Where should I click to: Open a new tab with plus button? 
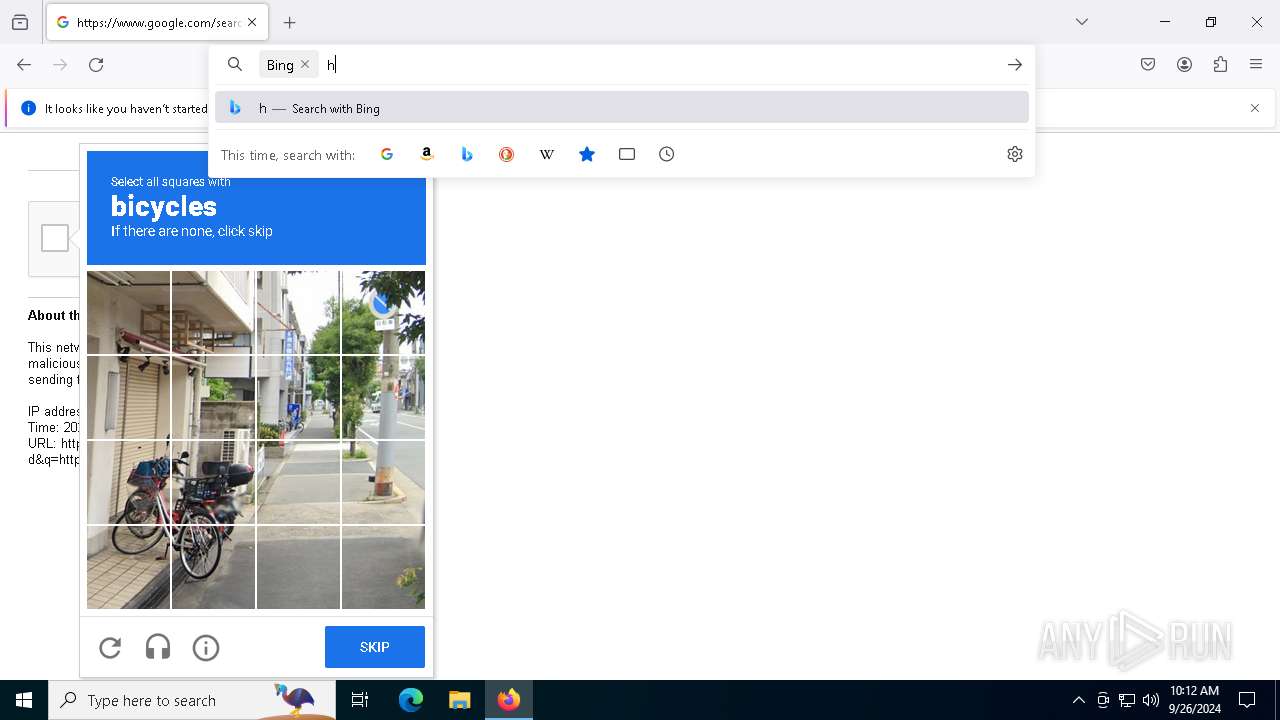pyautogui.click(x=290, y=22)
